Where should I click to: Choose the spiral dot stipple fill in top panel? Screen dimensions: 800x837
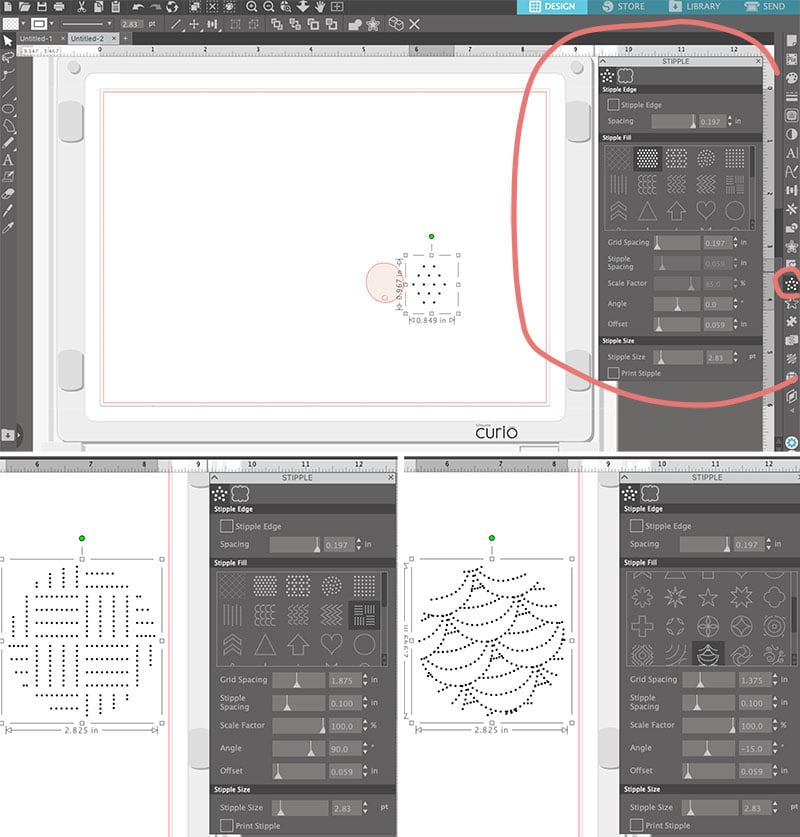click(706, 158)
